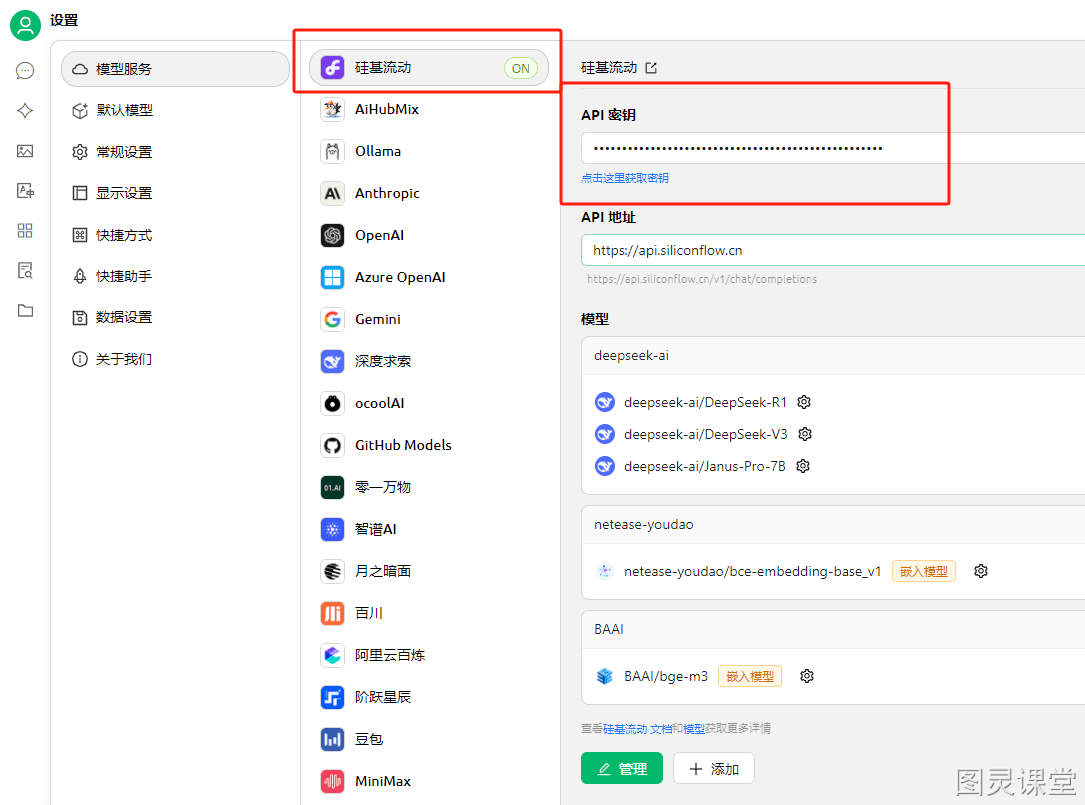Click the DeepSeek-R1 model logo
Viewport: 1085px width, 805px height.
click(605, 402)
